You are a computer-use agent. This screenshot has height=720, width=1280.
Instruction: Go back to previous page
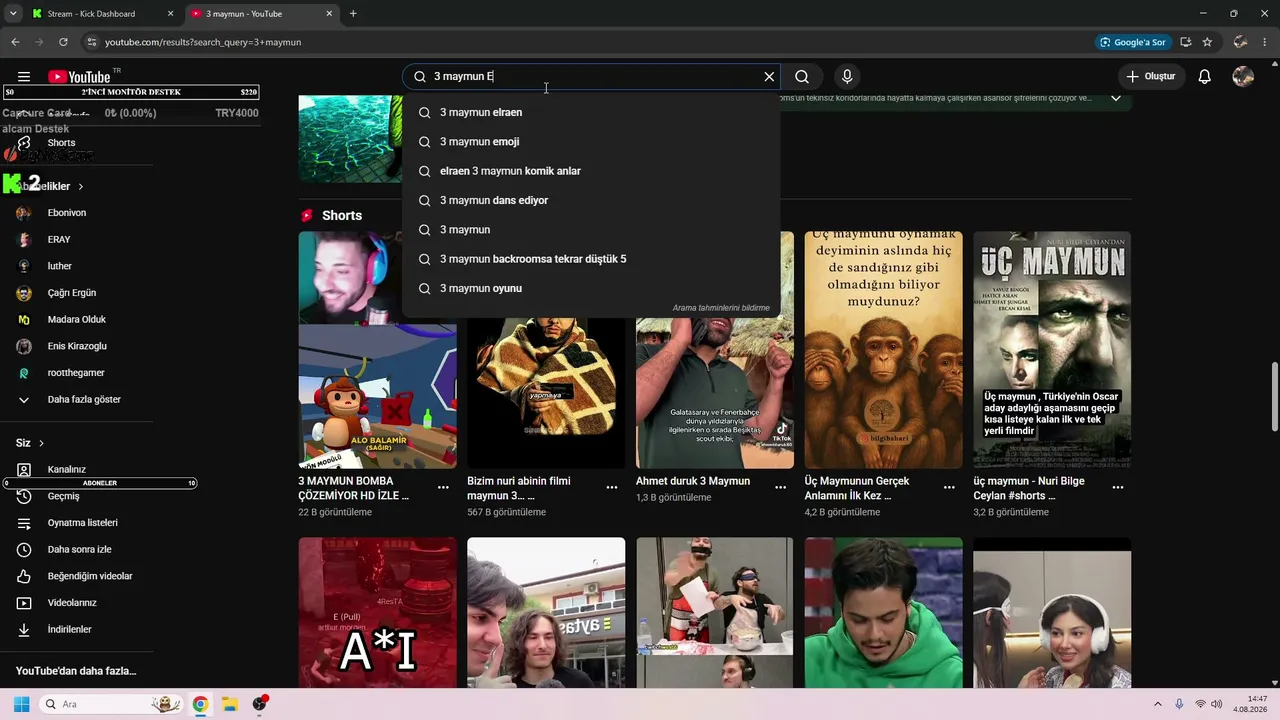pyautogui.click(x=15, y=42)
